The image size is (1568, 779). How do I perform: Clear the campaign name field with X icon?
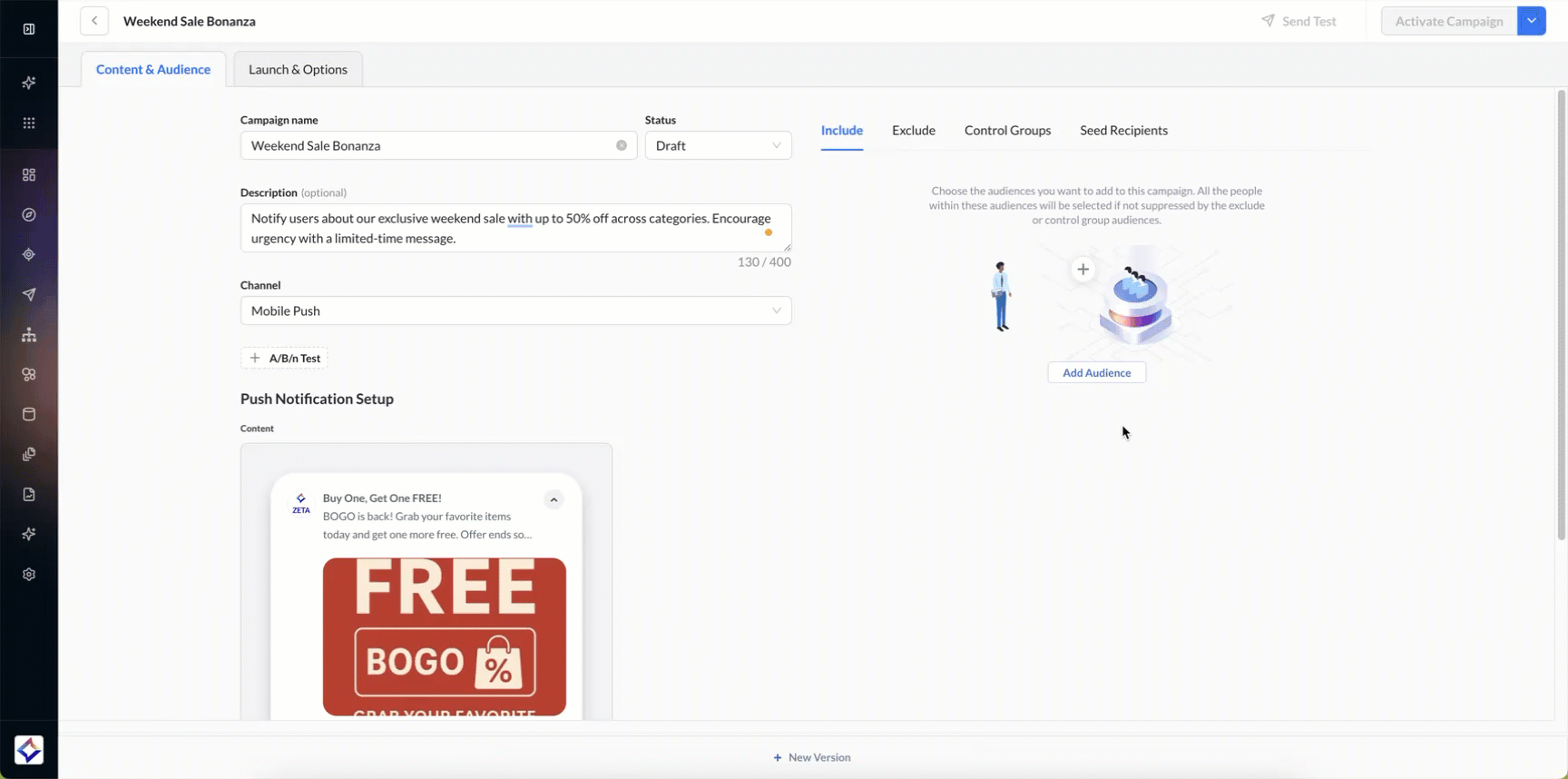[622, 145]
